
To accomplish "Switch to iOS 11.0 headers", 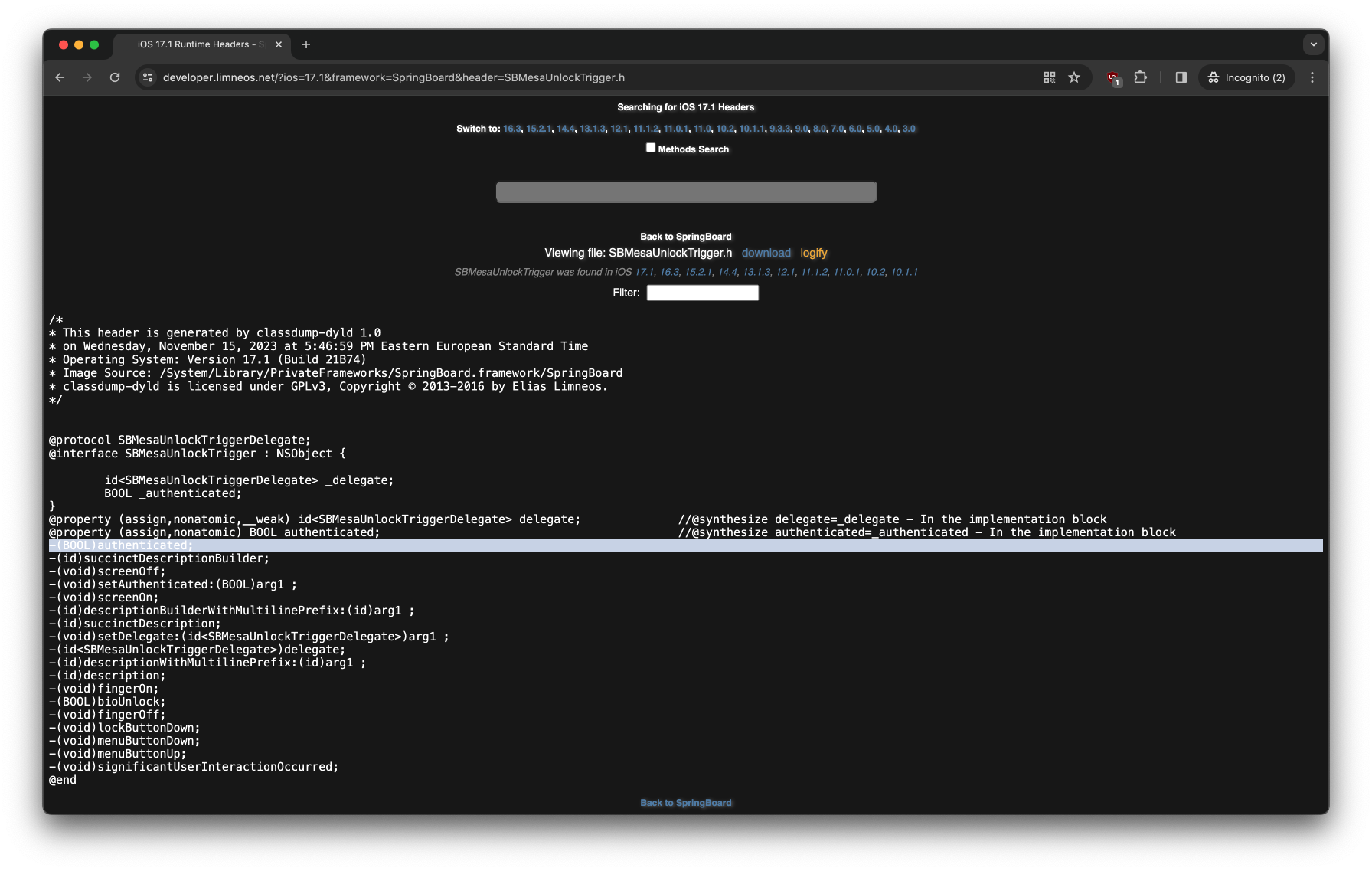I will point(702,129).
